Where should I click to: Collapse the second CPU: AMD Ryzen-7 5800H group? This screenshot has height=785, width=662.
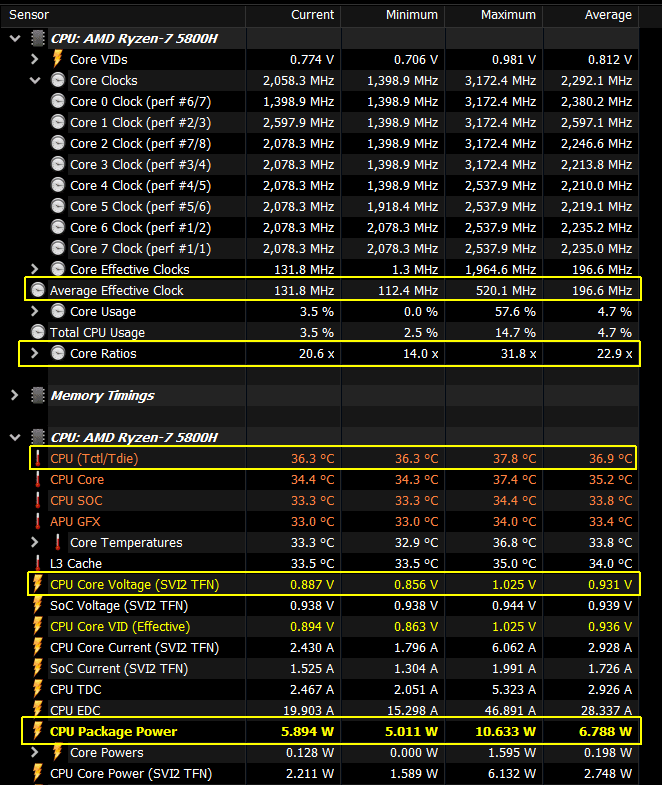pyautogui.click(x=15, y=438)
